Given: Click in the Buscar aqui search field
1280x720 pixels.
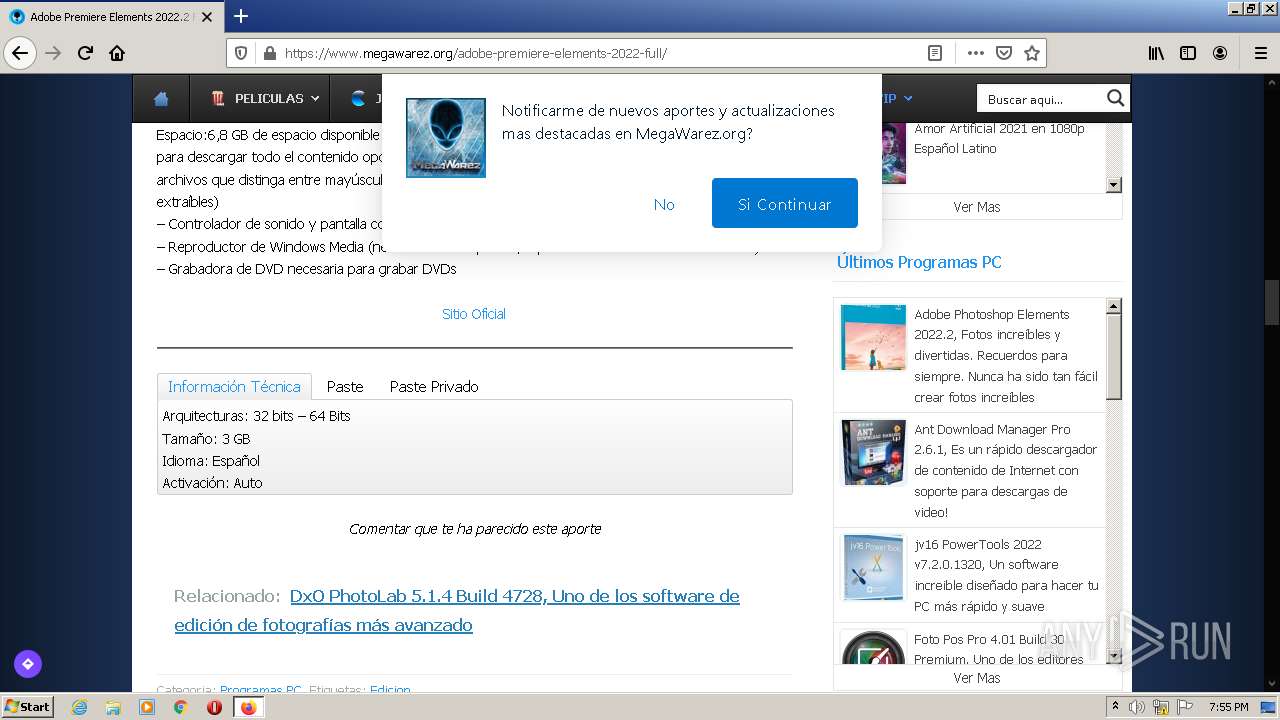Looking at the screenshot, I should (x=1040, y=98).
